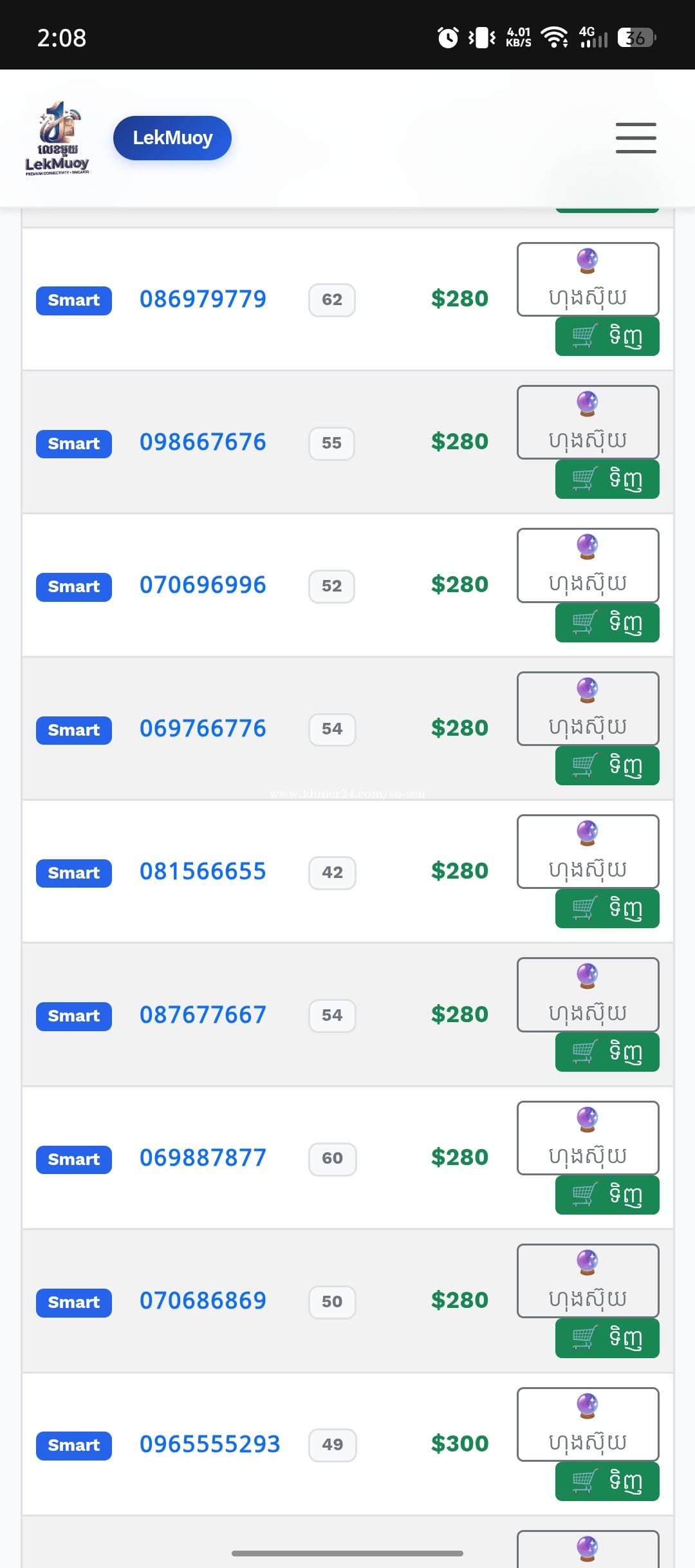Add the $300 number 0965555293 to cart
This screenshot has height=1568, width=695.
tap(607, 1481)
